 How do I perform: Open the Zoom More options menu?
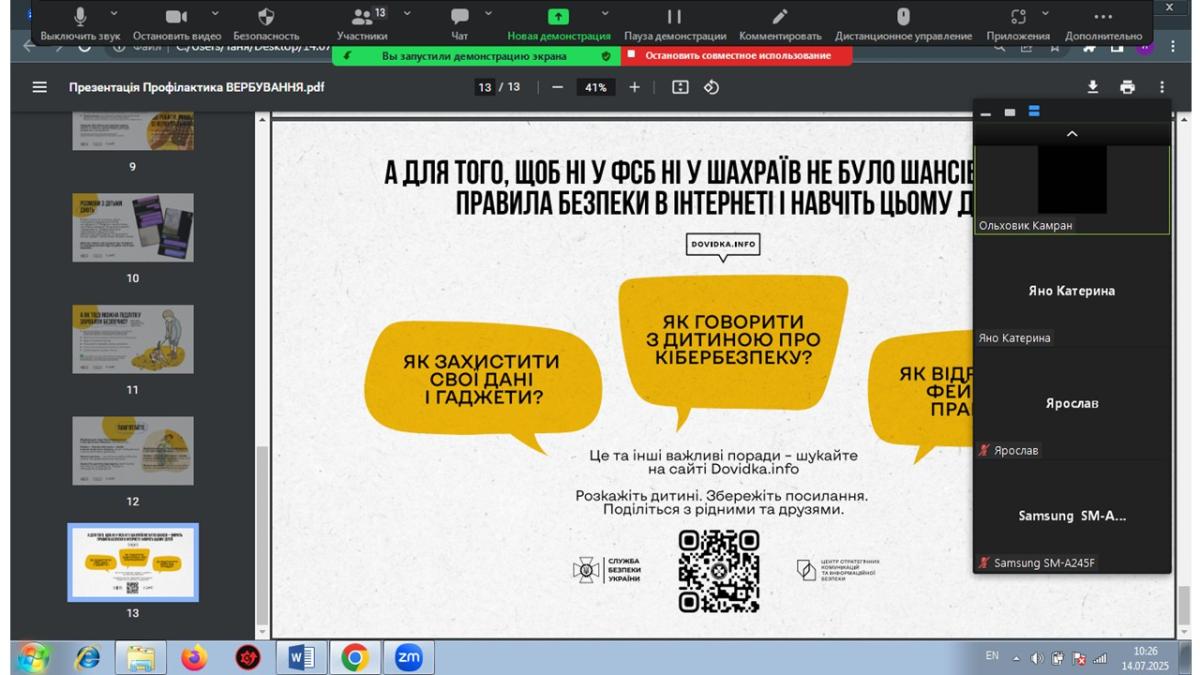pyautogui.click(x=1102, y=17)
